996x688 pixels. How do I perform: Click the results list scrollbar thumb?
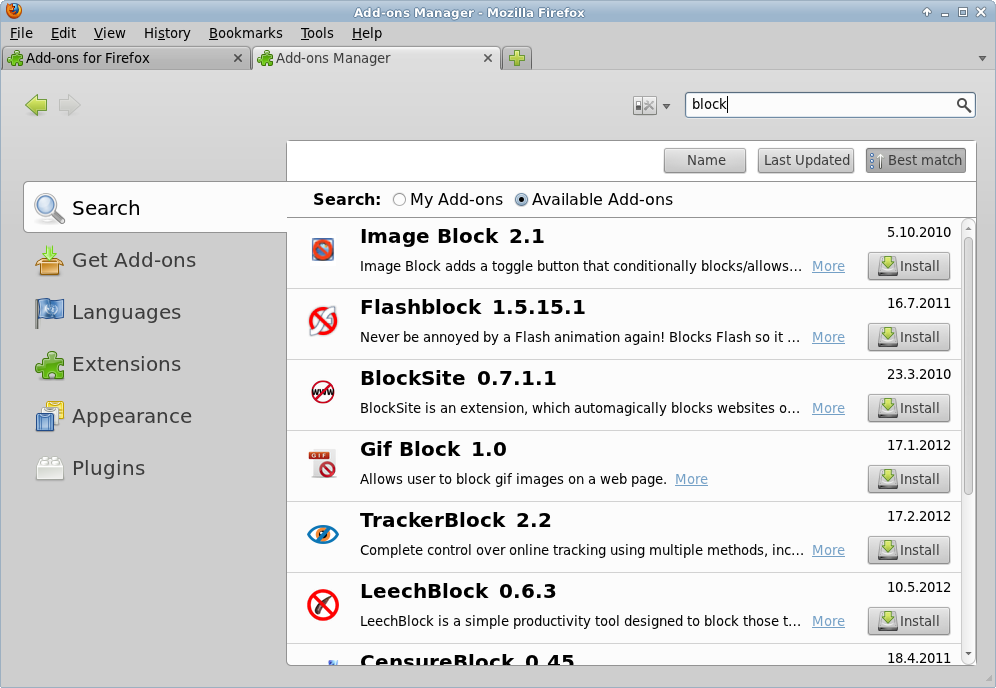968,365
